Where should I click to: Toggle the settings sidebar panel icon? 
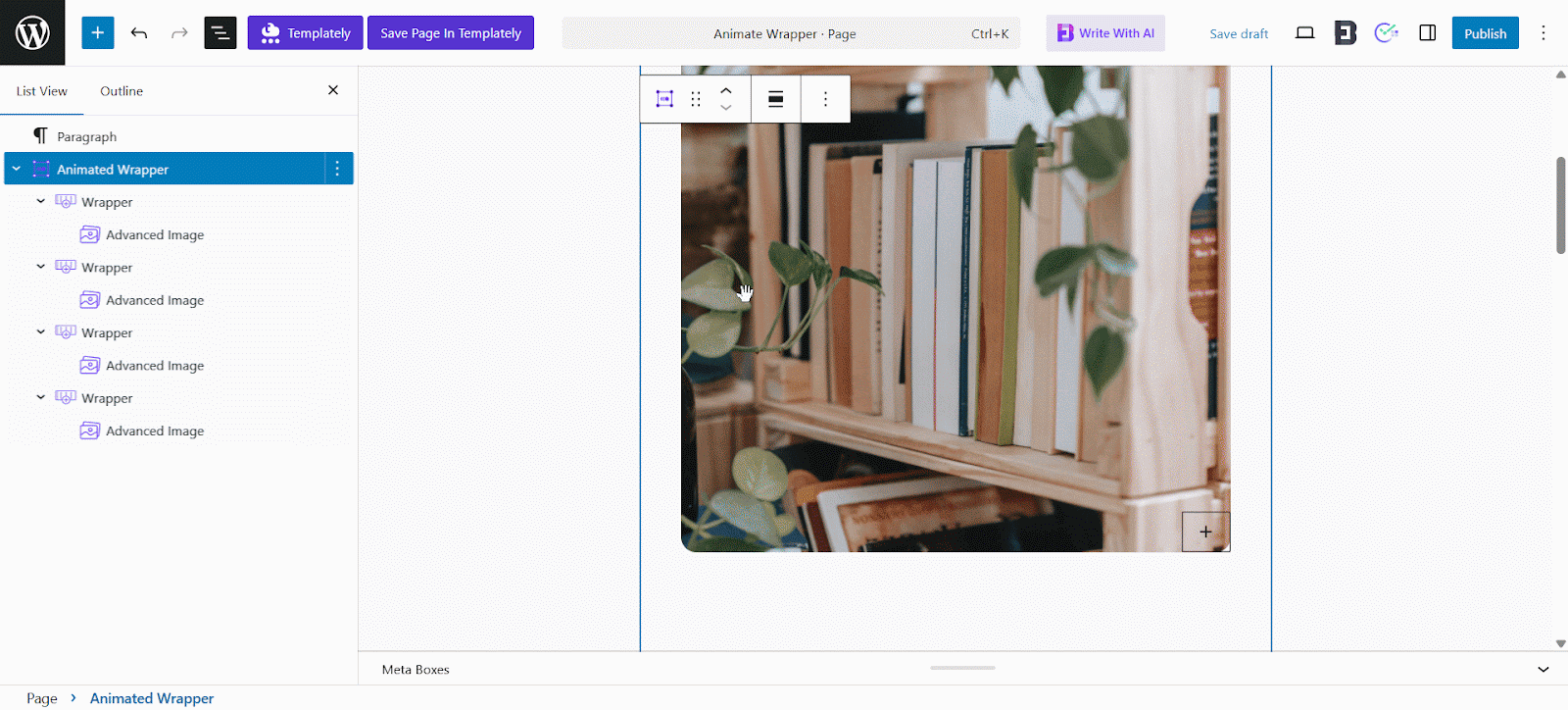click(x=1427, y=32)
